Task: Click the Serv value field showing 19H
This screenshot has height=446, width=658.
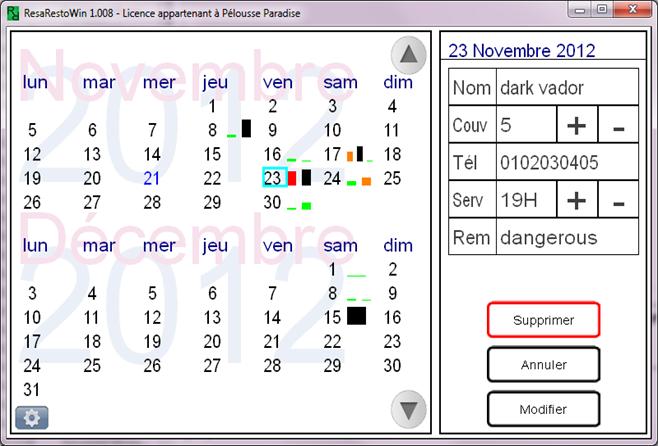Action: tap(527, 200)
